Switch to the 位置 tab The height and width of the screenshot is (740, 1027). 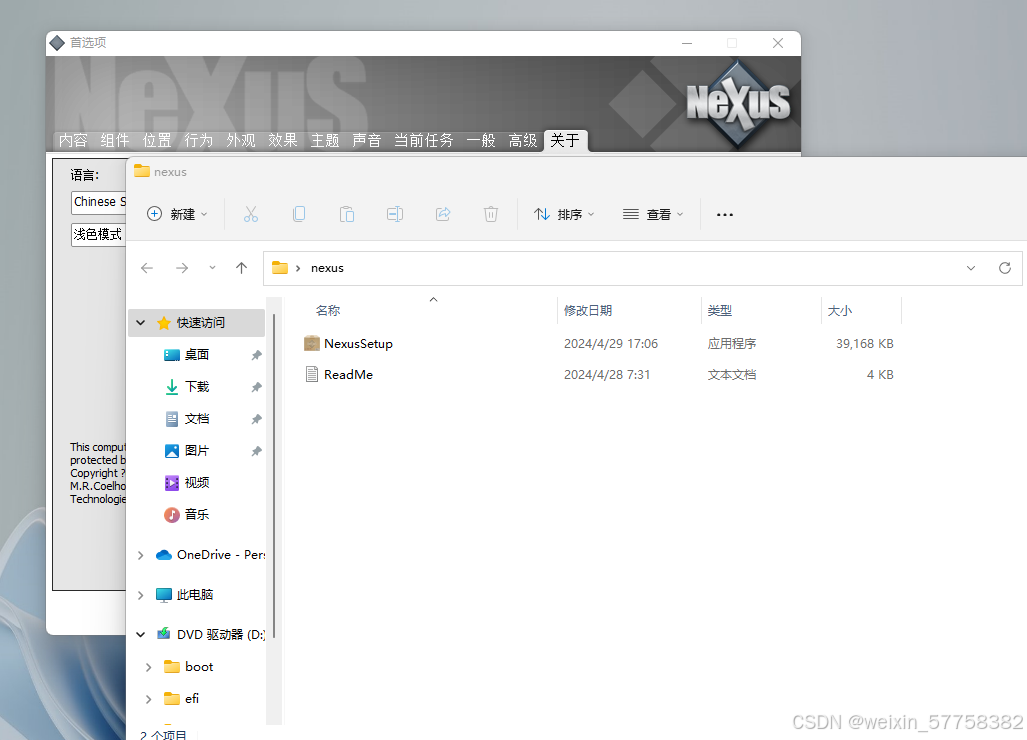point(157,140)
